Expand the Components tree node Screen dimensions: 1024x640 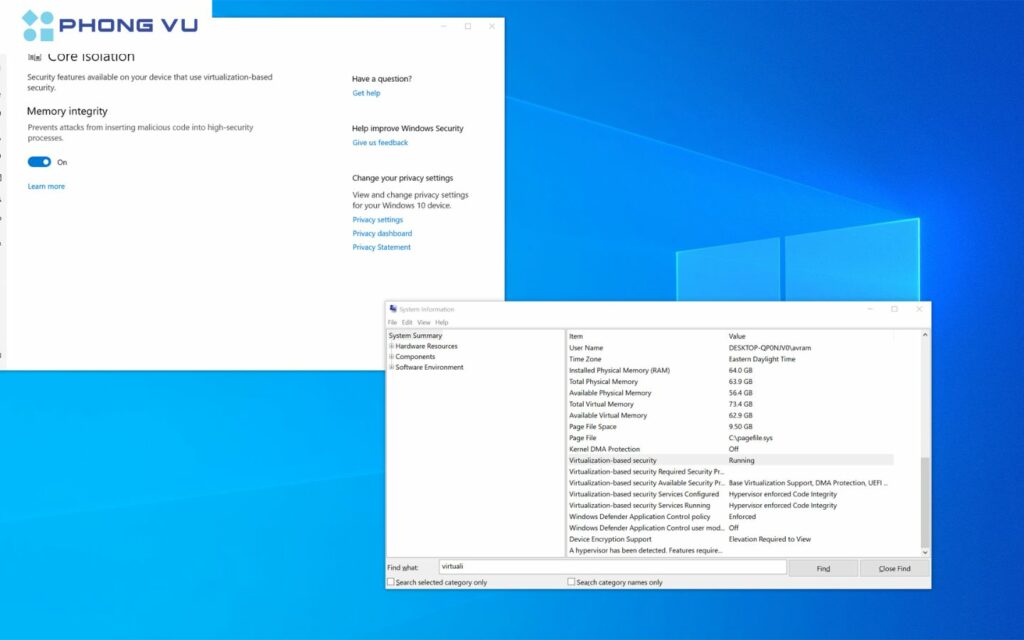click(391, 357)
